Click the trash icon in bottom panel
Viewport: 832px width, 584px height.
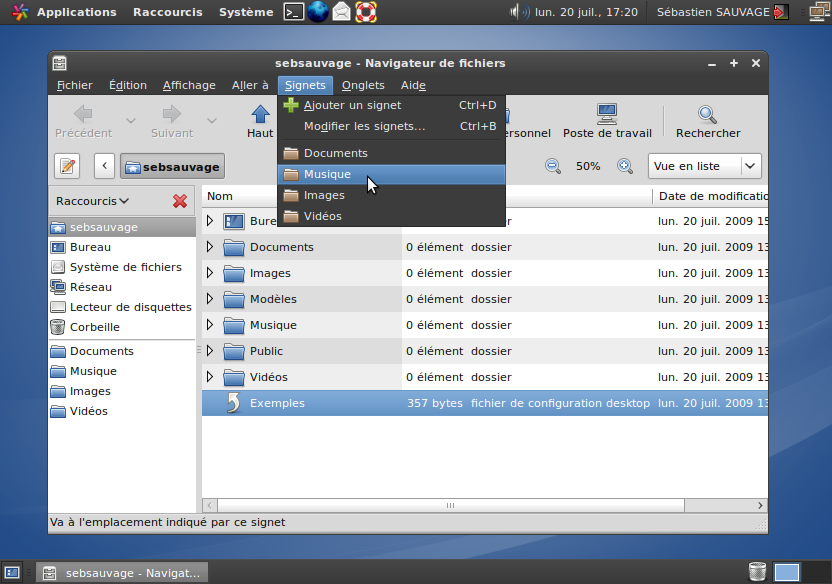[757, 572]
